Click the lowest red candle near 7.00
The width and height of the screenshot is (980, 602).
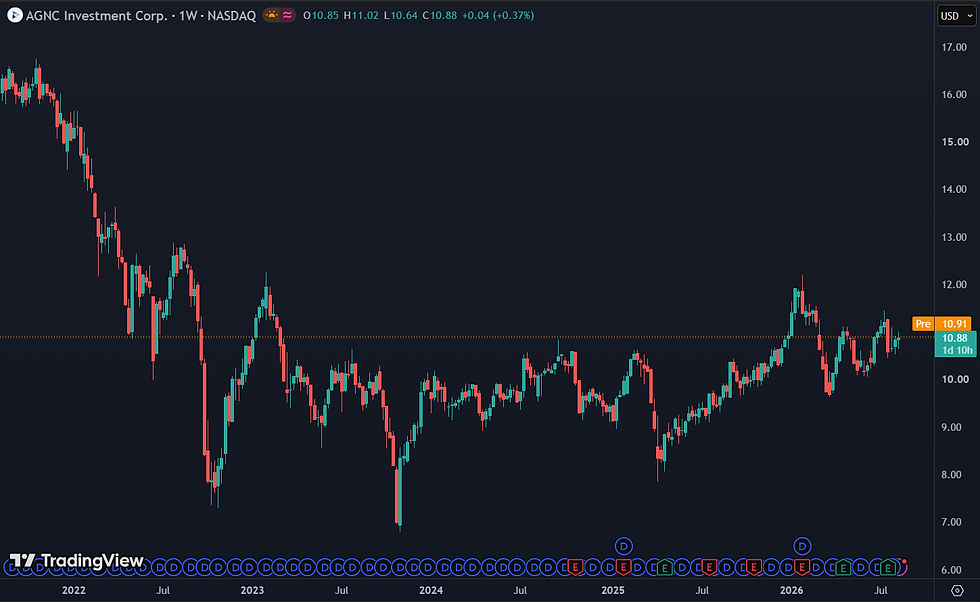[x=397, y=496]
